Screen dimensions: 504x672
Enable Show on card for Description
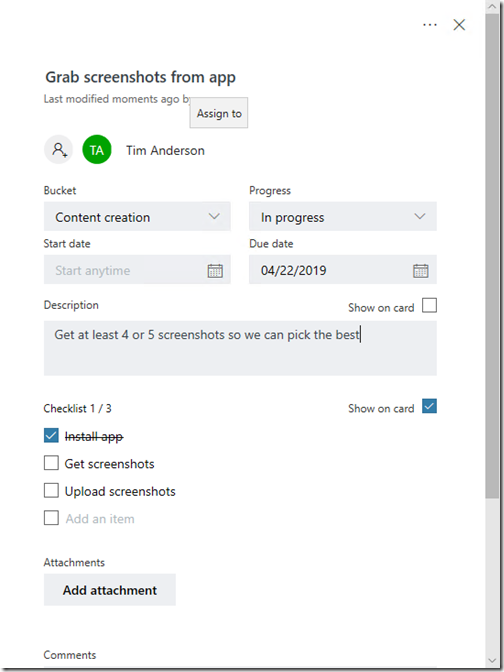tap(429, 306)
